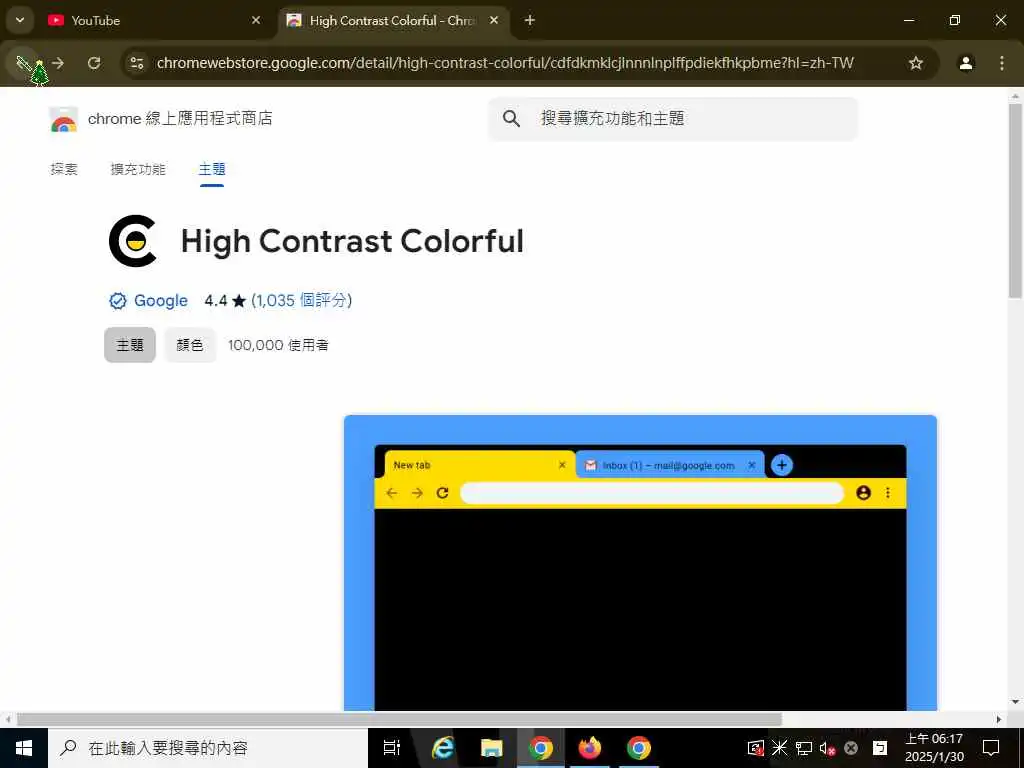Reload the current page
Screen dimensions: 1024x768
(94, 63)
